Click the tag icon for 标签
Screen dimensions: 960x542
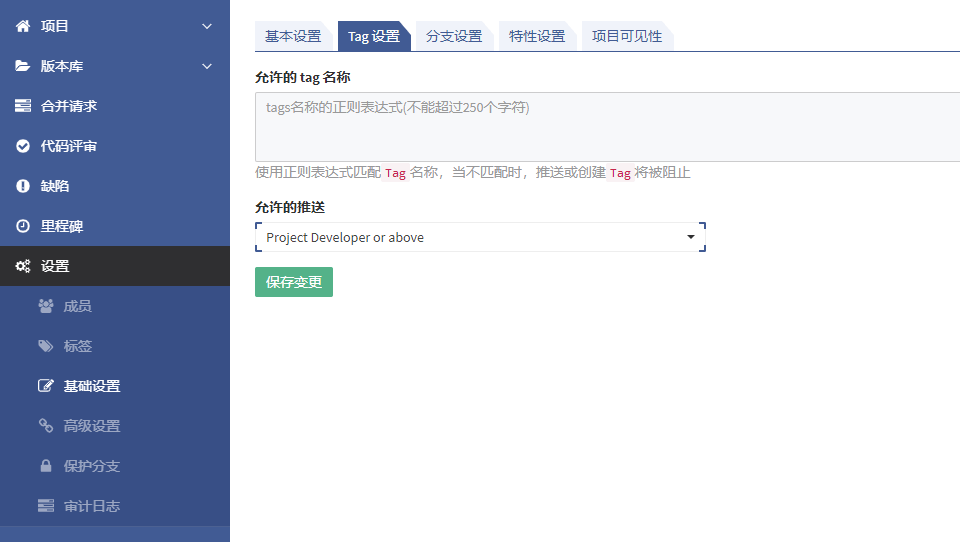(x=46, y=346)
